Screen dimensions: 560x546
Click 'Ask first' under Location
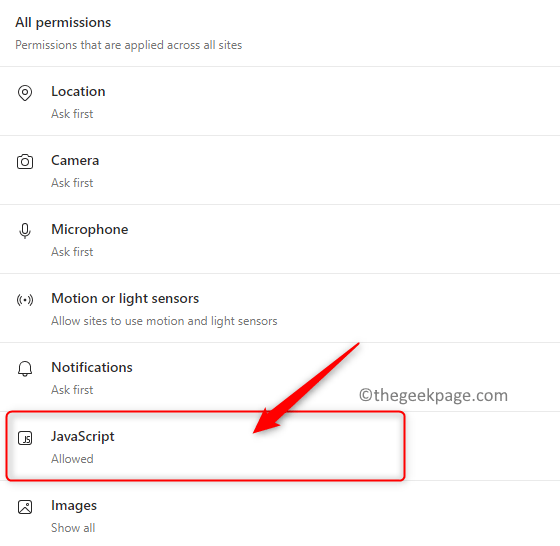coord(72,114)
